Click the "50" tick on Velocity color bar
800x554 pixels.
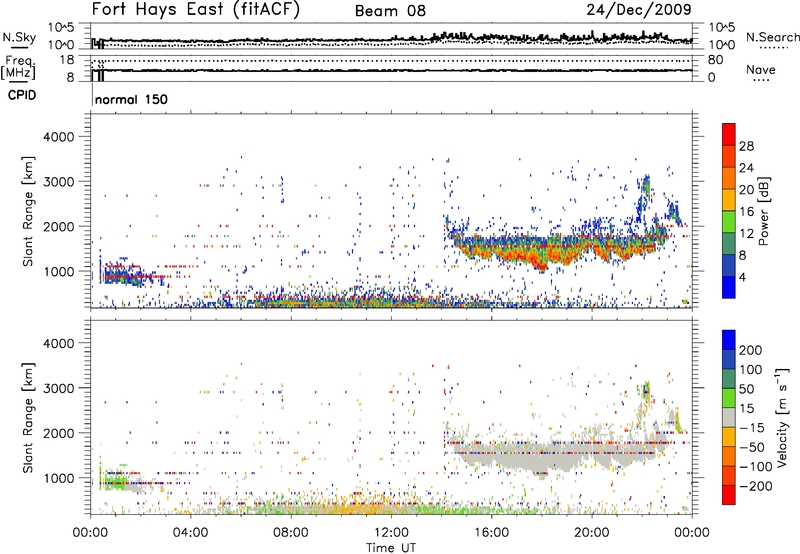point(746,389)
